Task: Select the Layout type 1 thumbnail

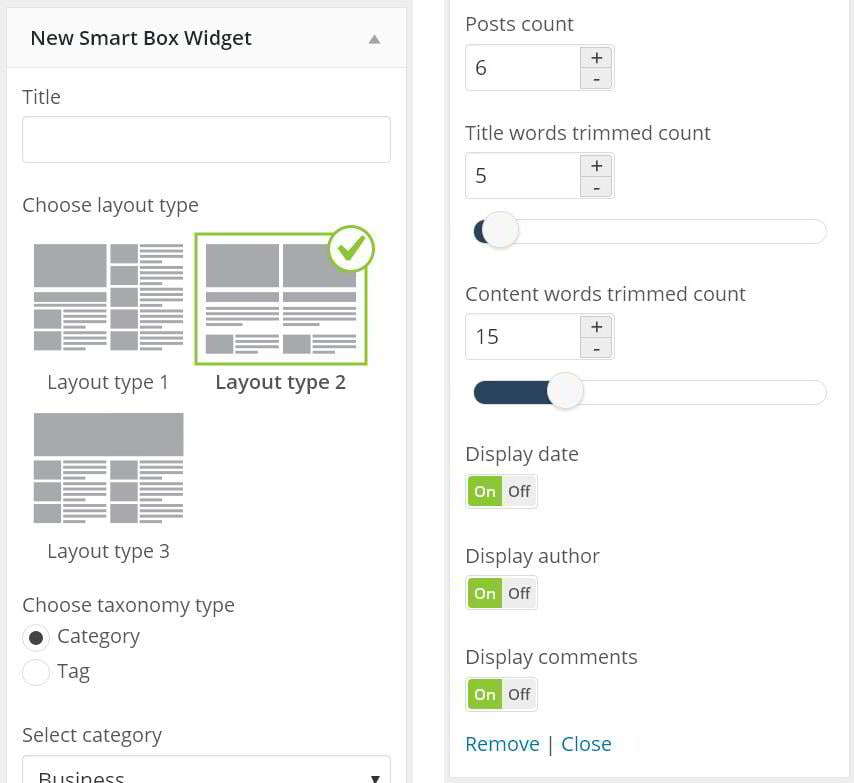Action: click(108, 298)
